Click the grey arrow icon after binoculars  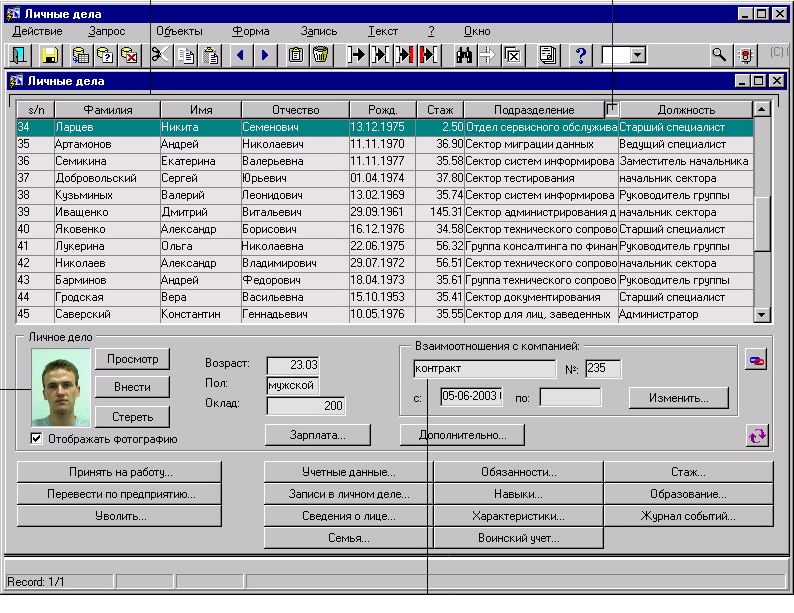[x=488, y=55]
